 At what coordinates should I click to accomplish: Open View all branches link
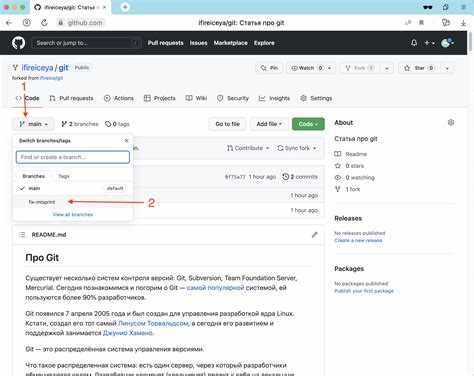click(73, 214)
